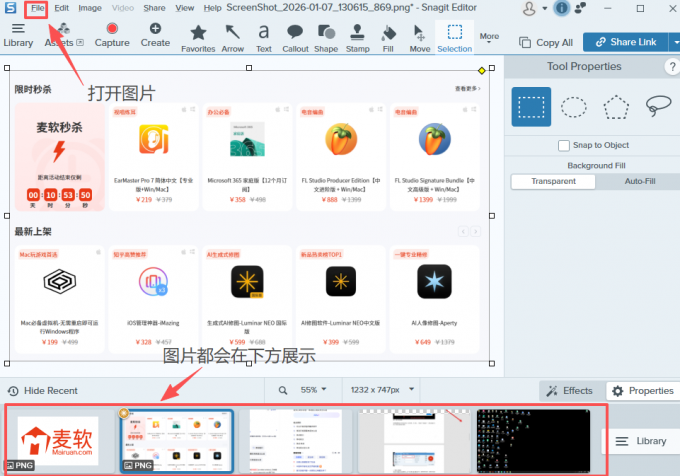Viewport: 680px width, 476px height.
Task: Click the Microsoft 365 product card
Action: 247,157
